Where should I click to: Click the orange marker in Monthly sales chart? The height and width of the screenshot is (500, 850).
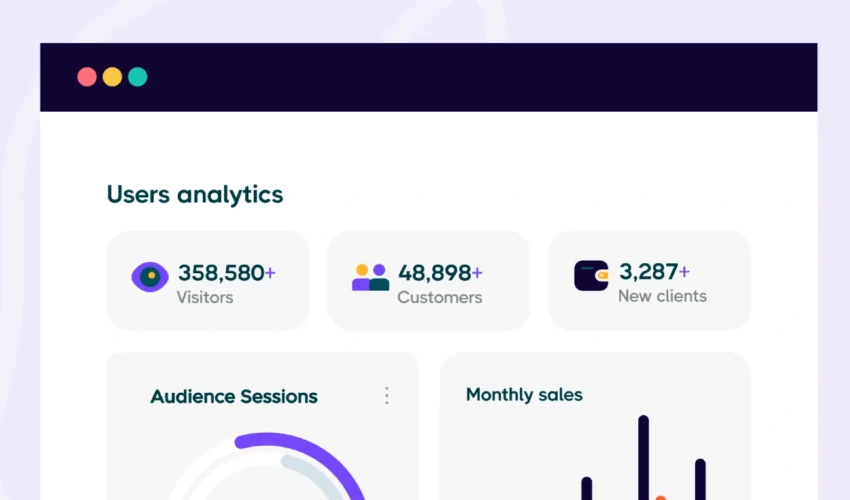[x=660, y=497]
